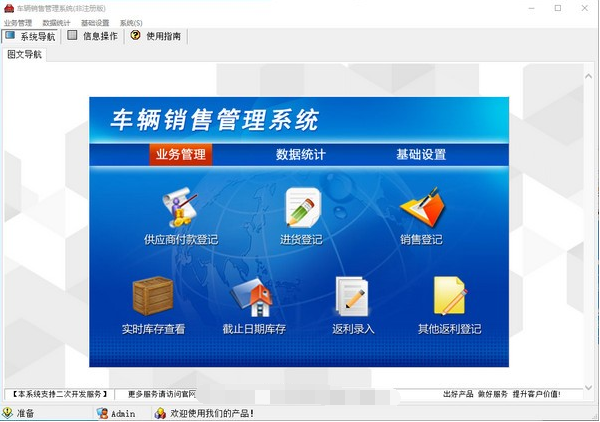Minimize the application window
Image resolution: width=600 pixels, height=422 pixels.
tap(532, 8)
